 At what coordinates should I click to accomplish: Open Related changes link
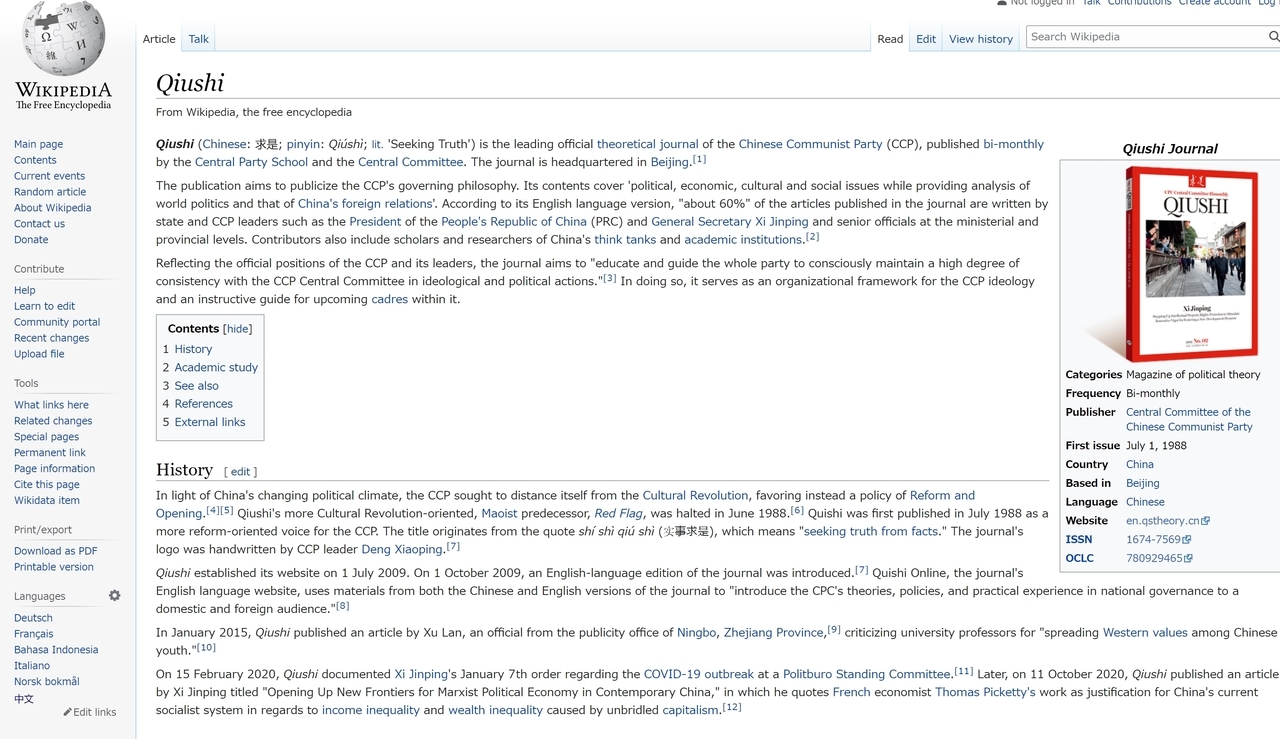click(x=53, y=421)
